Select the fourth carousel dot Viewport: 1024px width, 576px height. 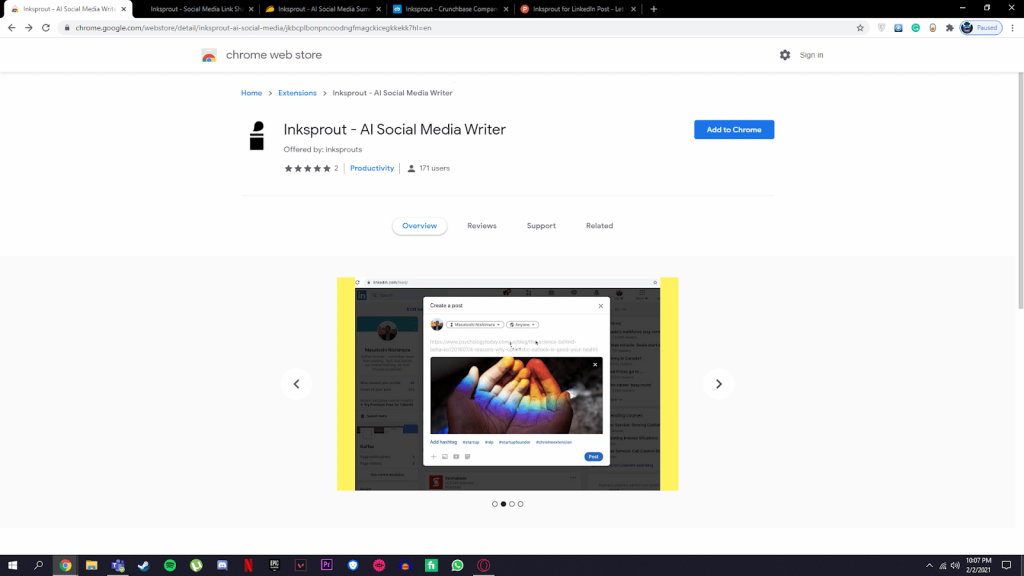point(520,504)
